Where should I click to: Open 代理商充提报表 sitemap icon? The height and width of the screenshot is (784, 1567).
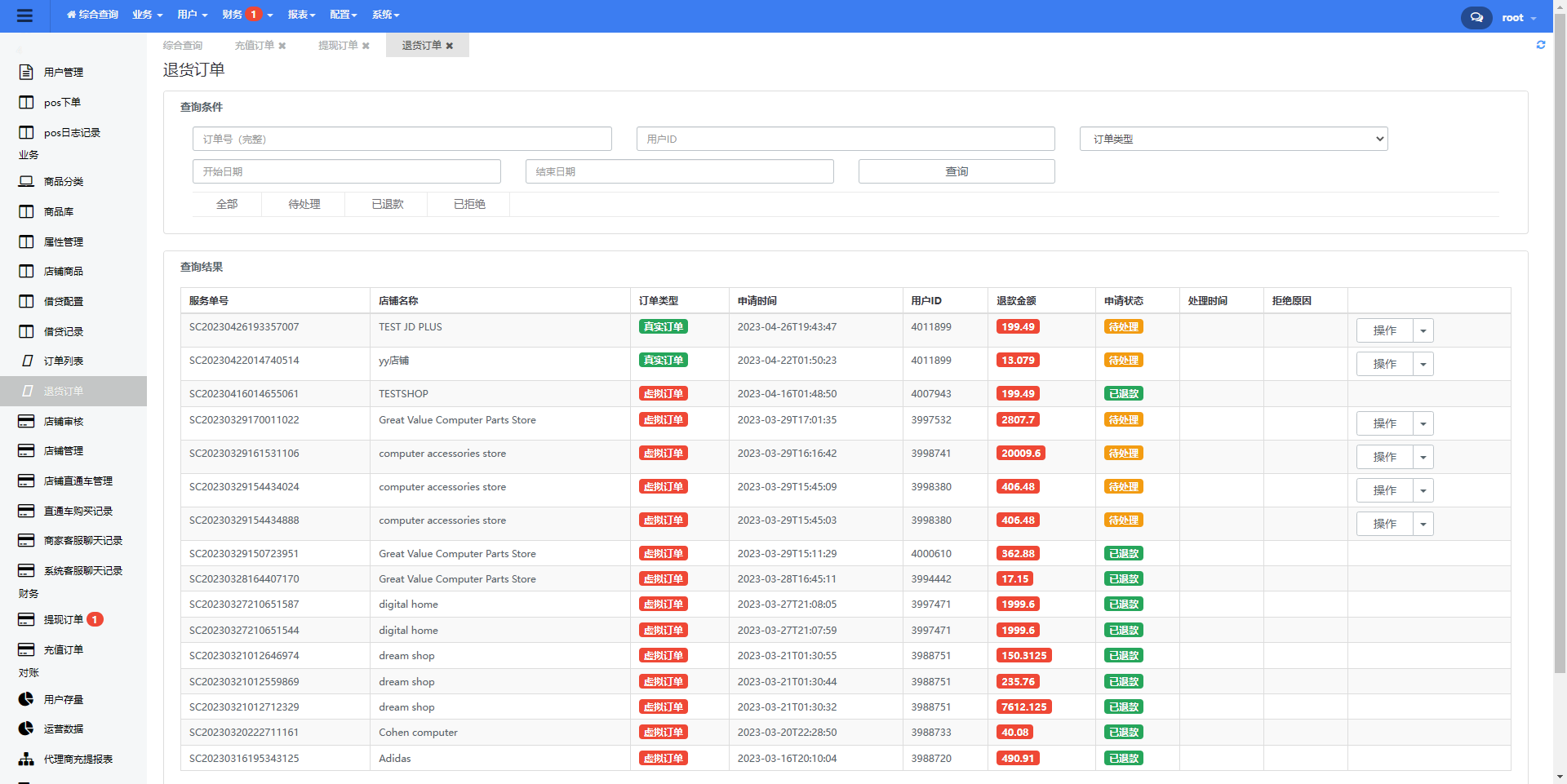pyautogui.click(x=26, y=759)
